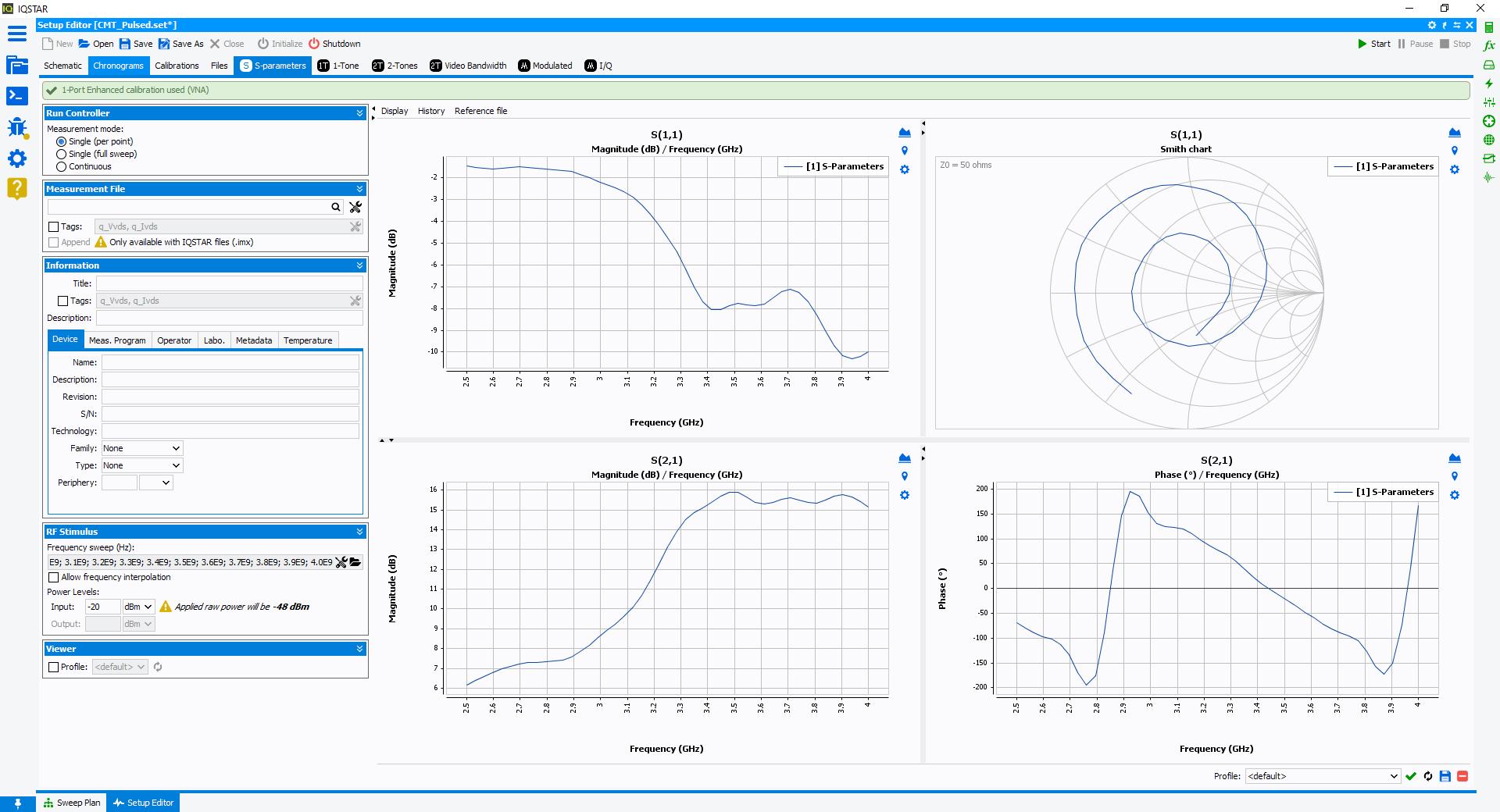Image resolution: width=1500 pixels, height=812 pixels.
Task: Click the green grid globe icon
Action: point(1489,140)
